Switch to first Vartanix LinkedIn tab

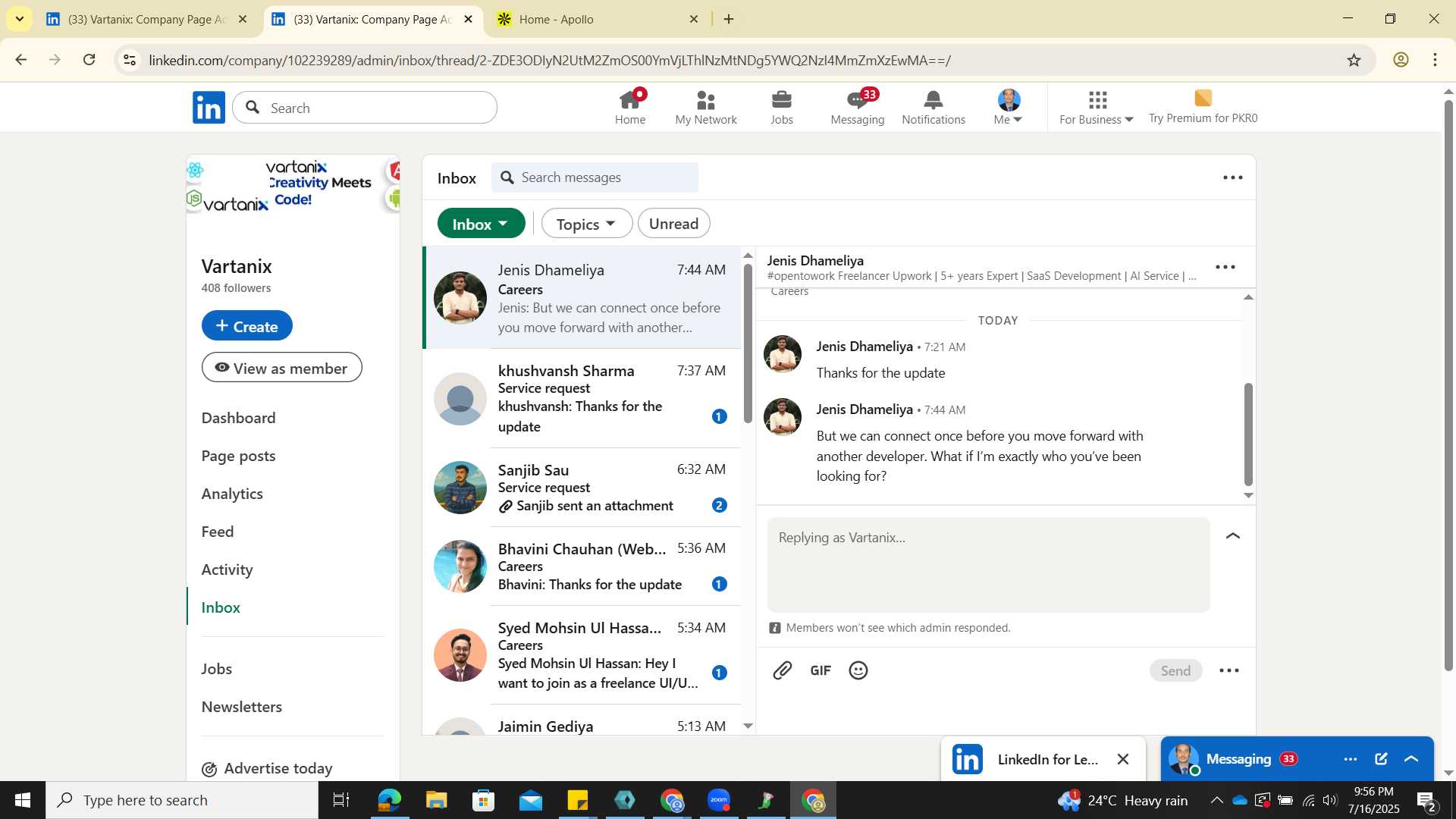[x=146, y=19]
